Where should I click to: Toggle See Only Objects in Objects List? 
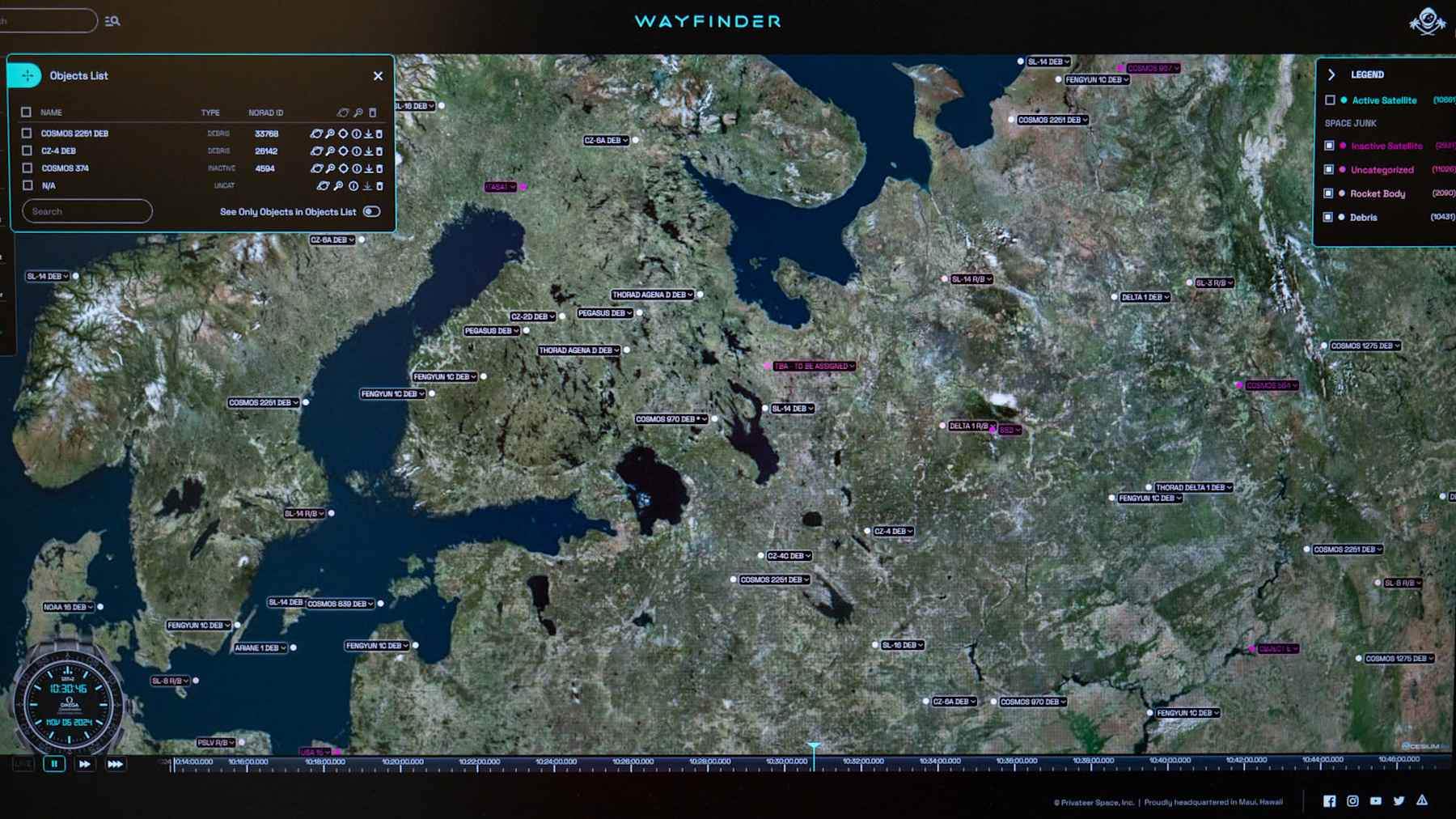click(371, 211)
